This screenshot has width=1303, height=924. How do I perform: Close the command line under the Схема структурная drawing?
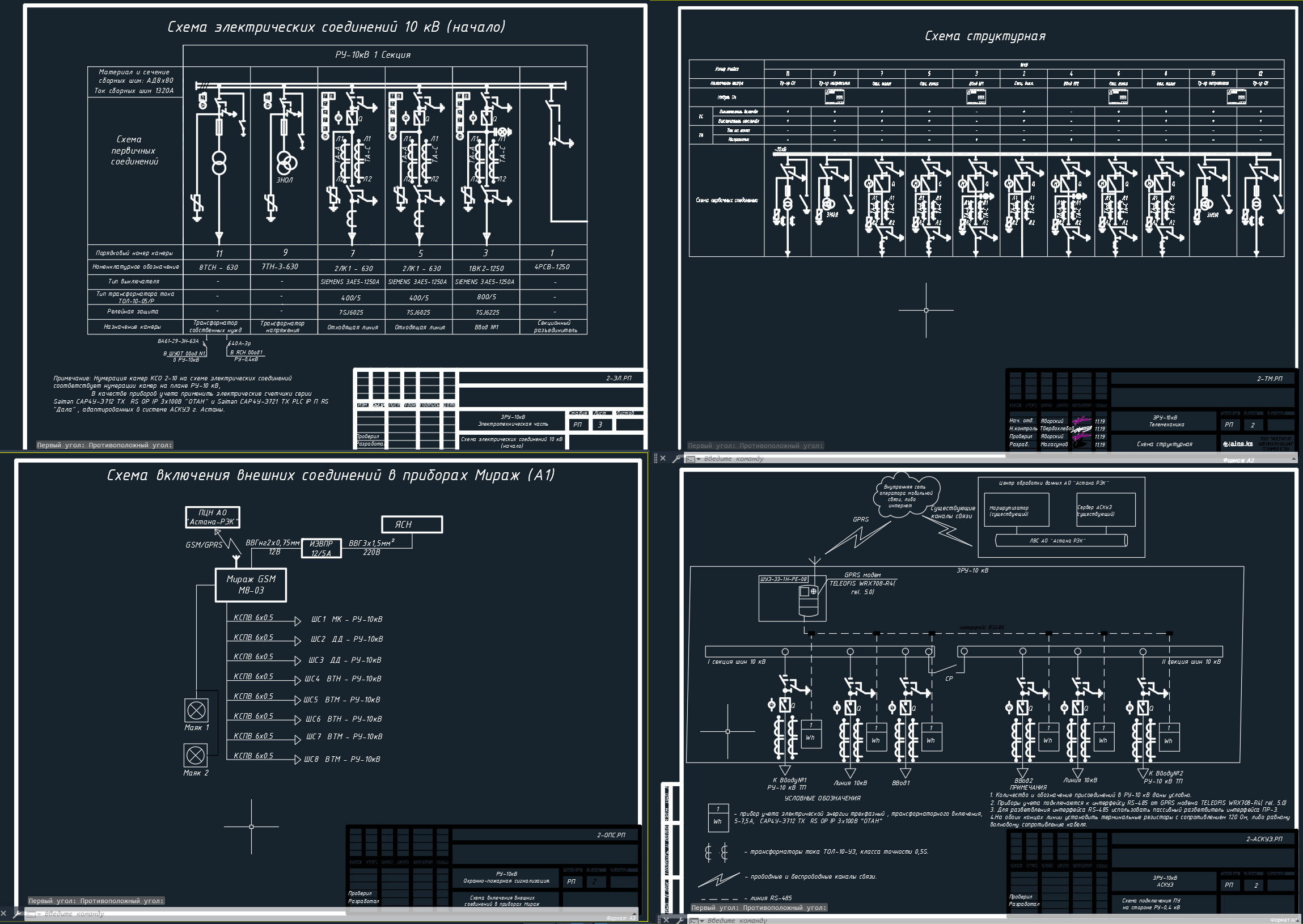[x=663, y=458]
